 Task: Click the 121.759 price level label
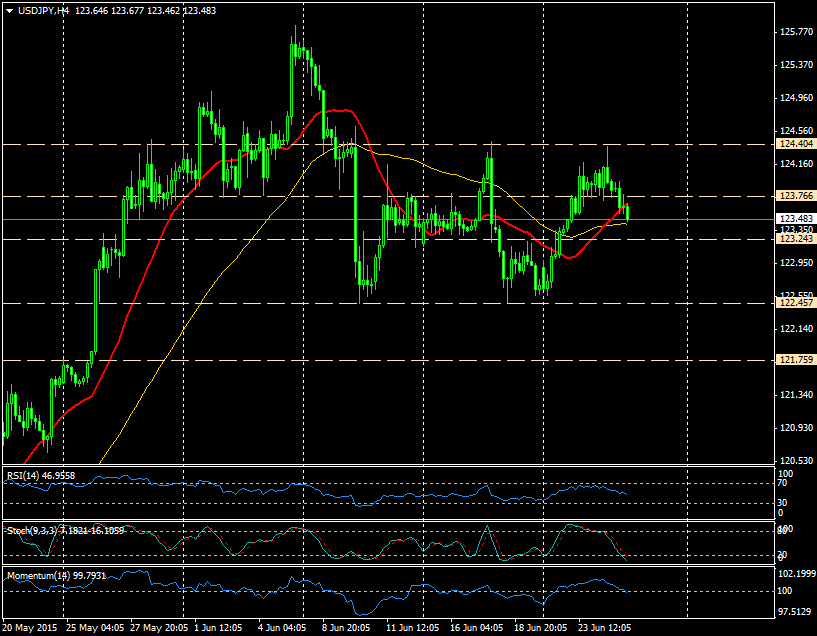tap(795, 360)
